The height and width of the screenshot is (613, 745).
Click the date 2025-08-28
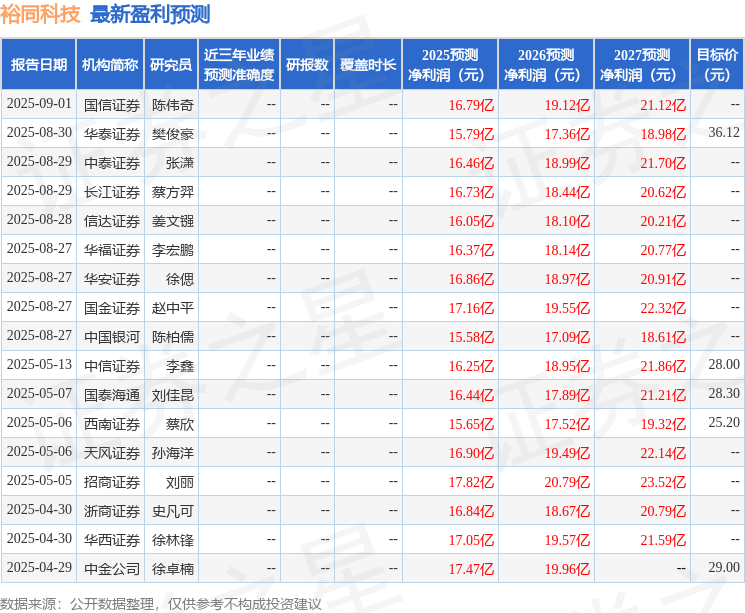[39, 220]
